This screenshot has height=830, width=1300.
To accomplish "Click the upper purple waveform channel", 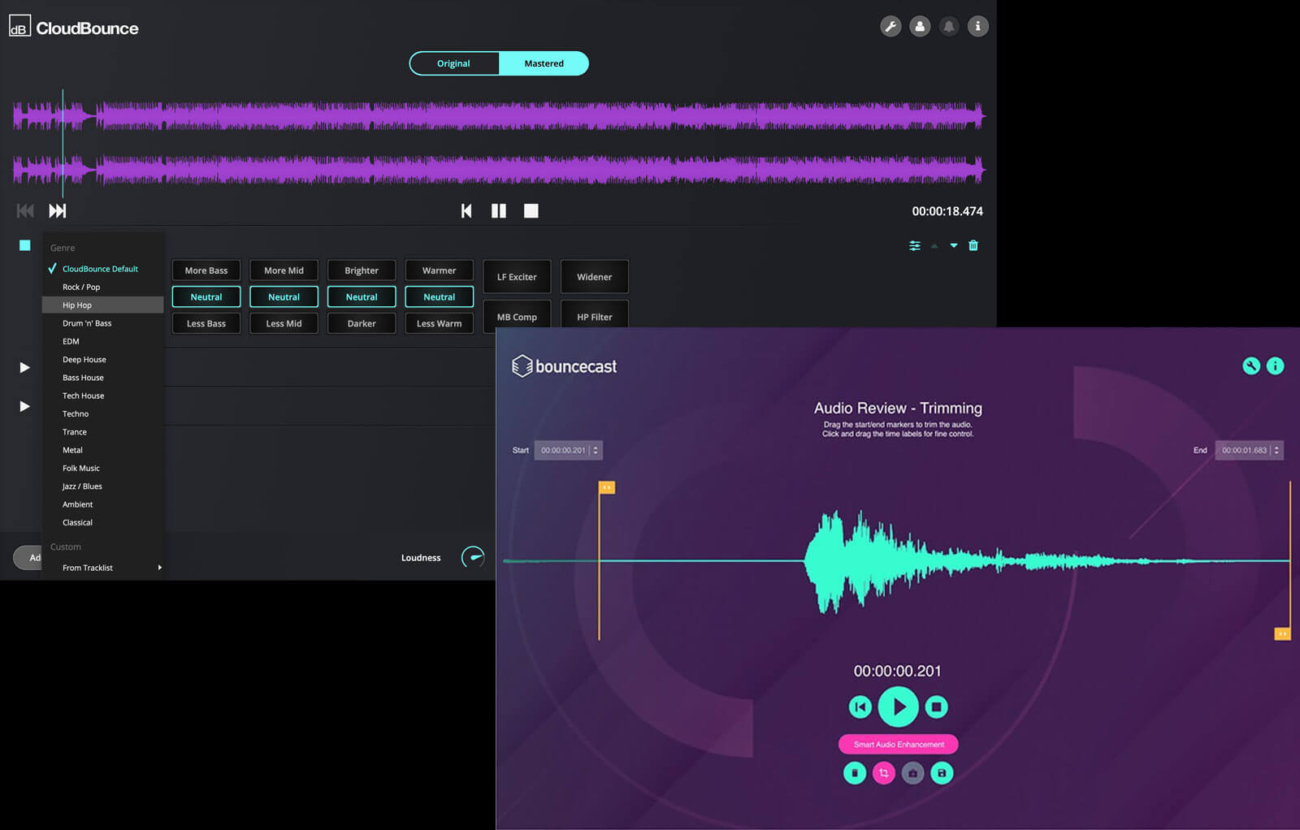I will click(498, 116).
